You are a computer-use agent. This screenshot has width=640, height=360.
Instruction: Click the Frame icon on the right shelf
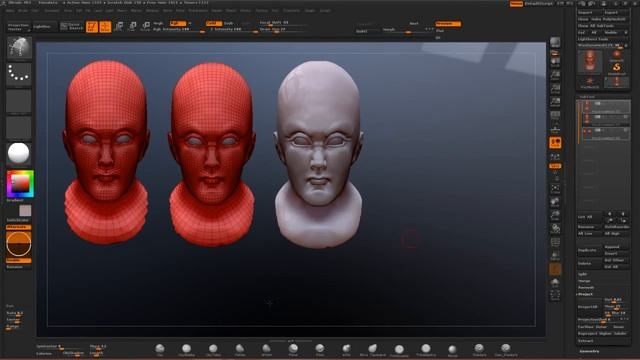(x=555, y=188)
